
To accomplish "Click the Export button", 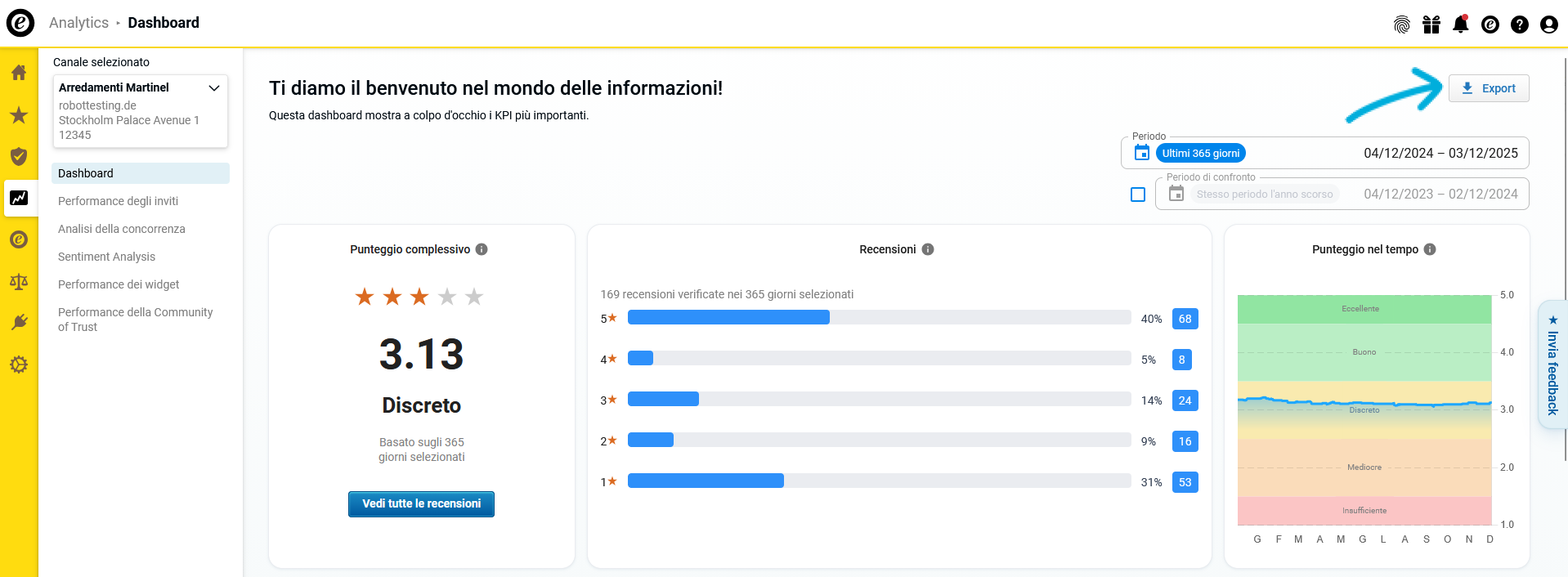I will click(x=1489, y=88).
